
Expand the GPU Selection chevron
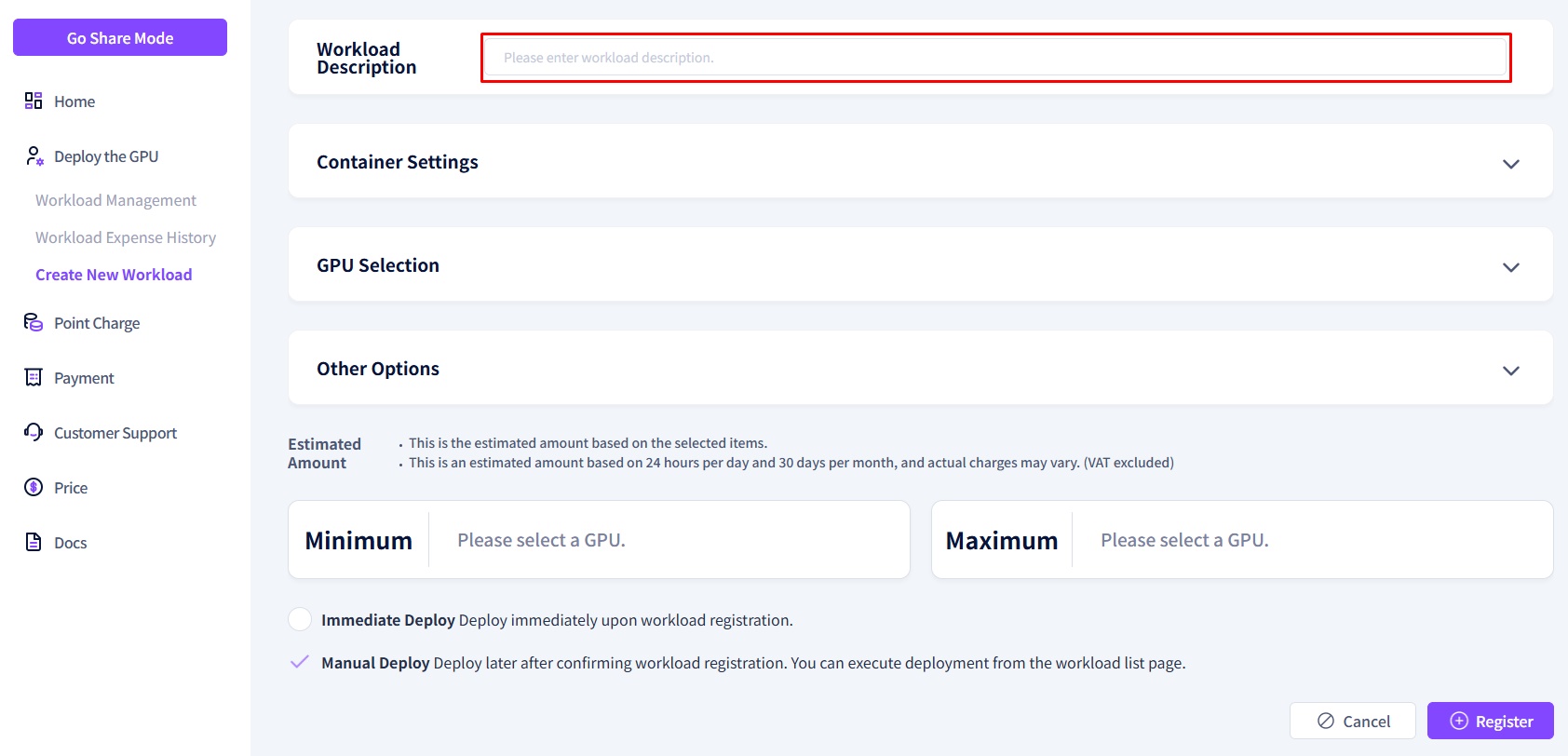[1510, 267]
